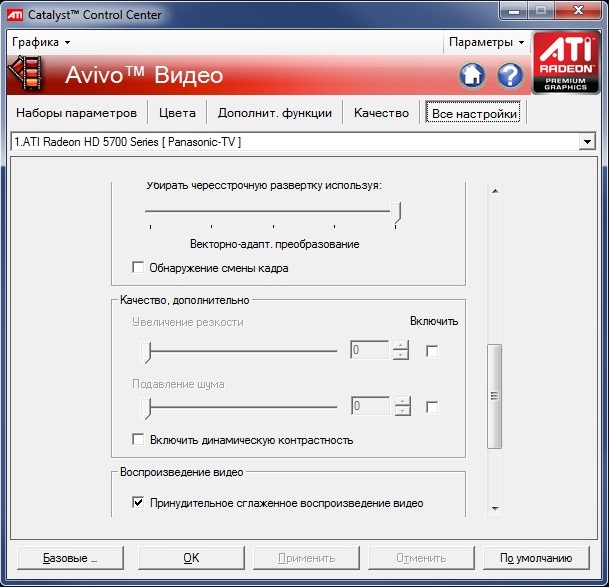Increase noise reduction value with up spinner
This screenshot has height=588, width=609.
click(x=402, y=401)
